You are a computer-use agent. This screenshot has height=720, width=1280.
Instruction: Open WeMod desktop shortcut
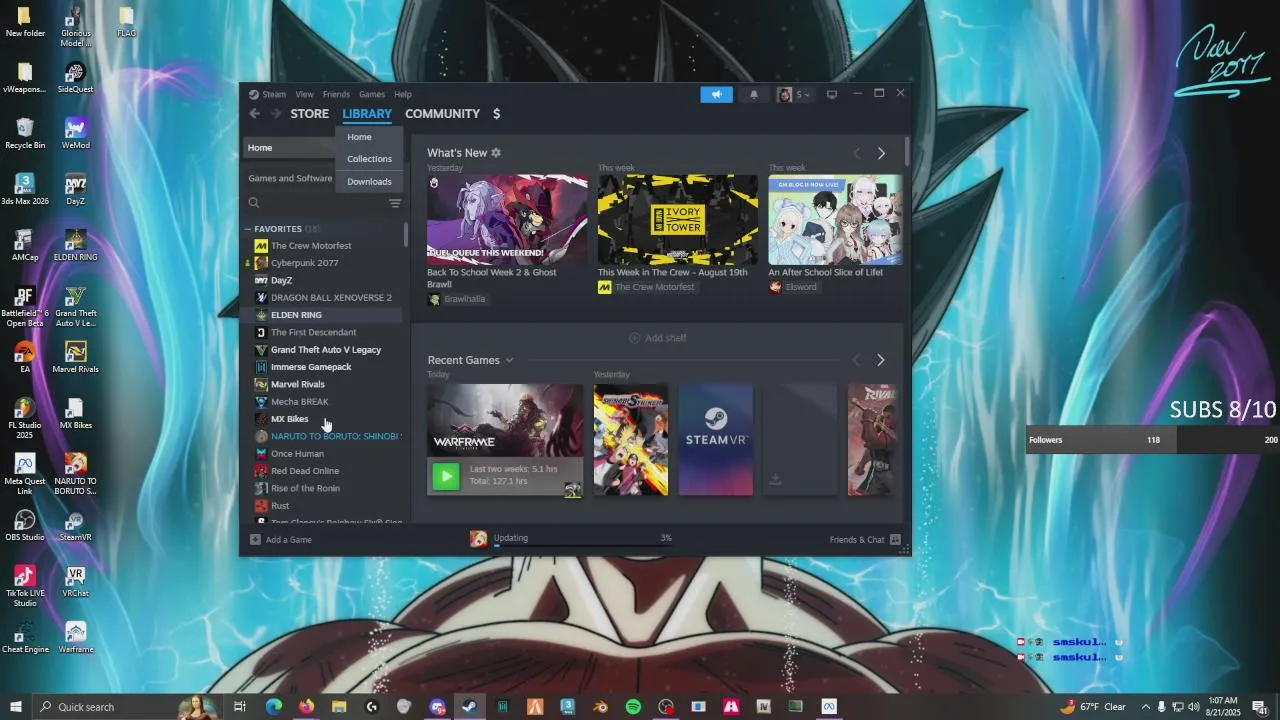[75, 134]
